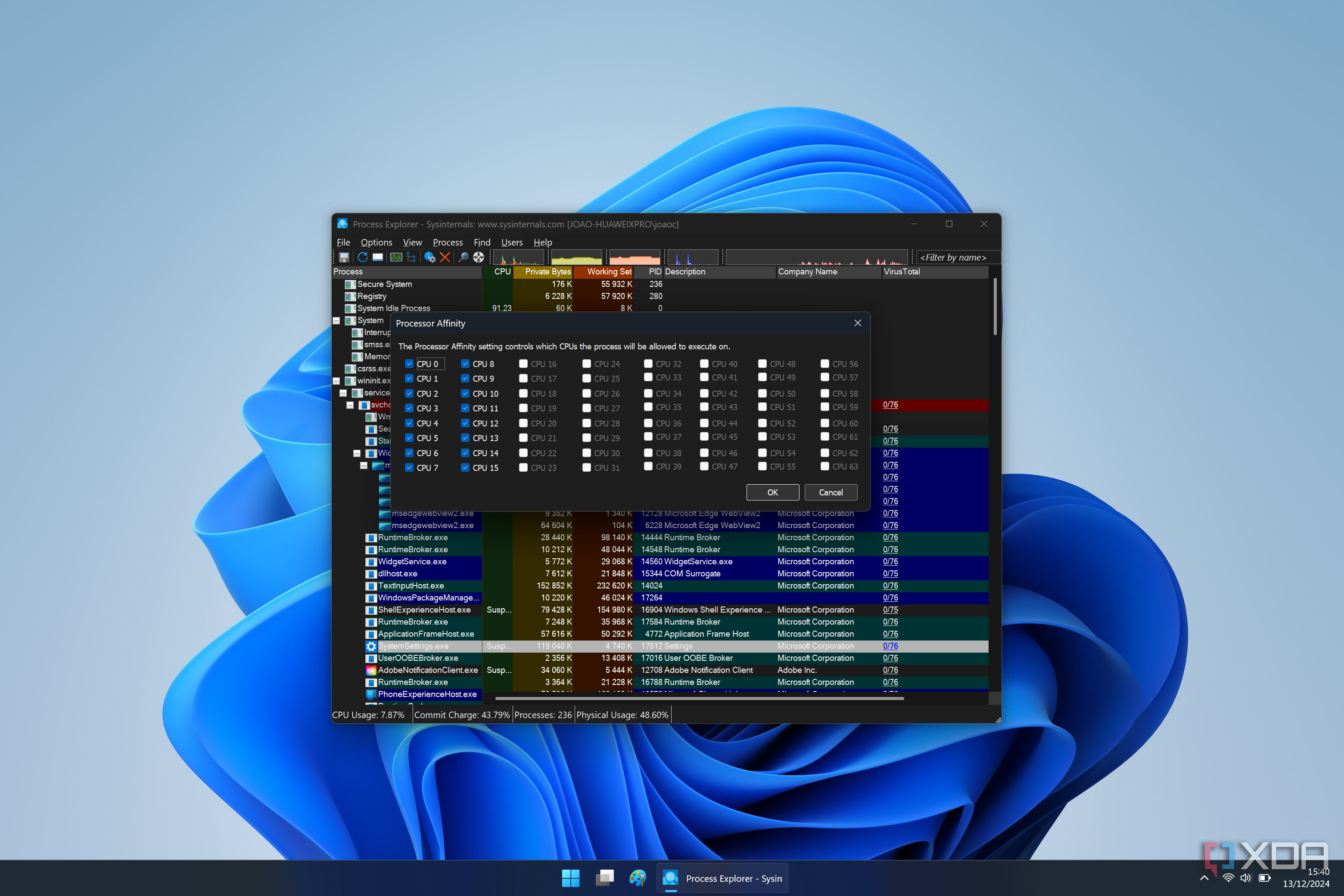Select the Find Window's Process crosshair icon

point(479,257)
